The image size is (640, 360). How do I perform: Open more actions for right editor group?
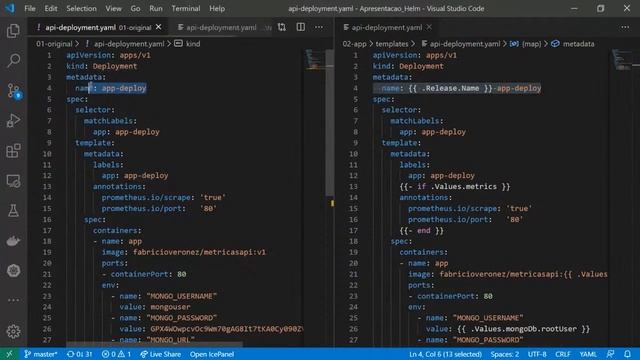coord(625,27)
